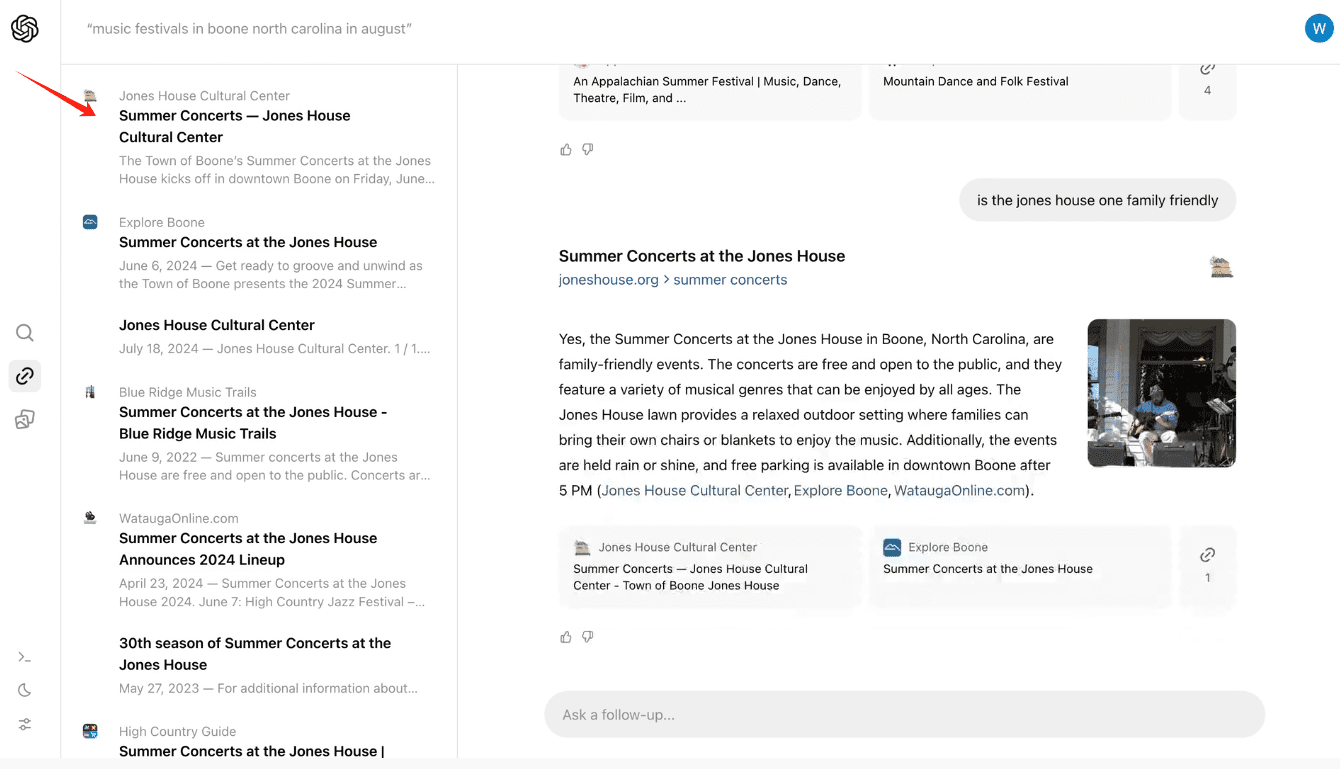Focus the Ask a follow-up input

click(904, 714)
